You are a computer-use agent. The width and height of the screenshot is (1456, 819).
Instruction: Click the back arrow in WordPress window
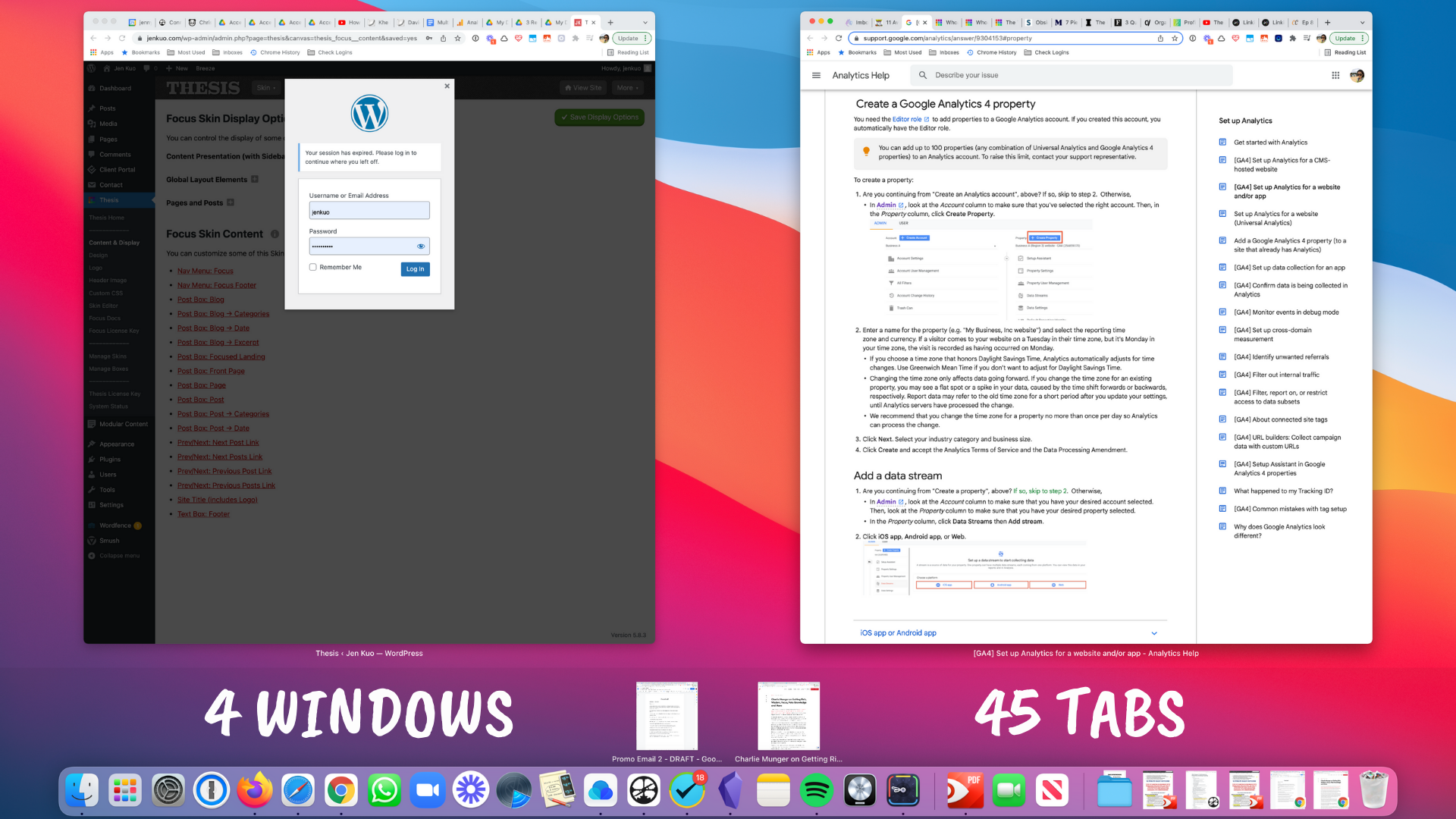(93, 38)
